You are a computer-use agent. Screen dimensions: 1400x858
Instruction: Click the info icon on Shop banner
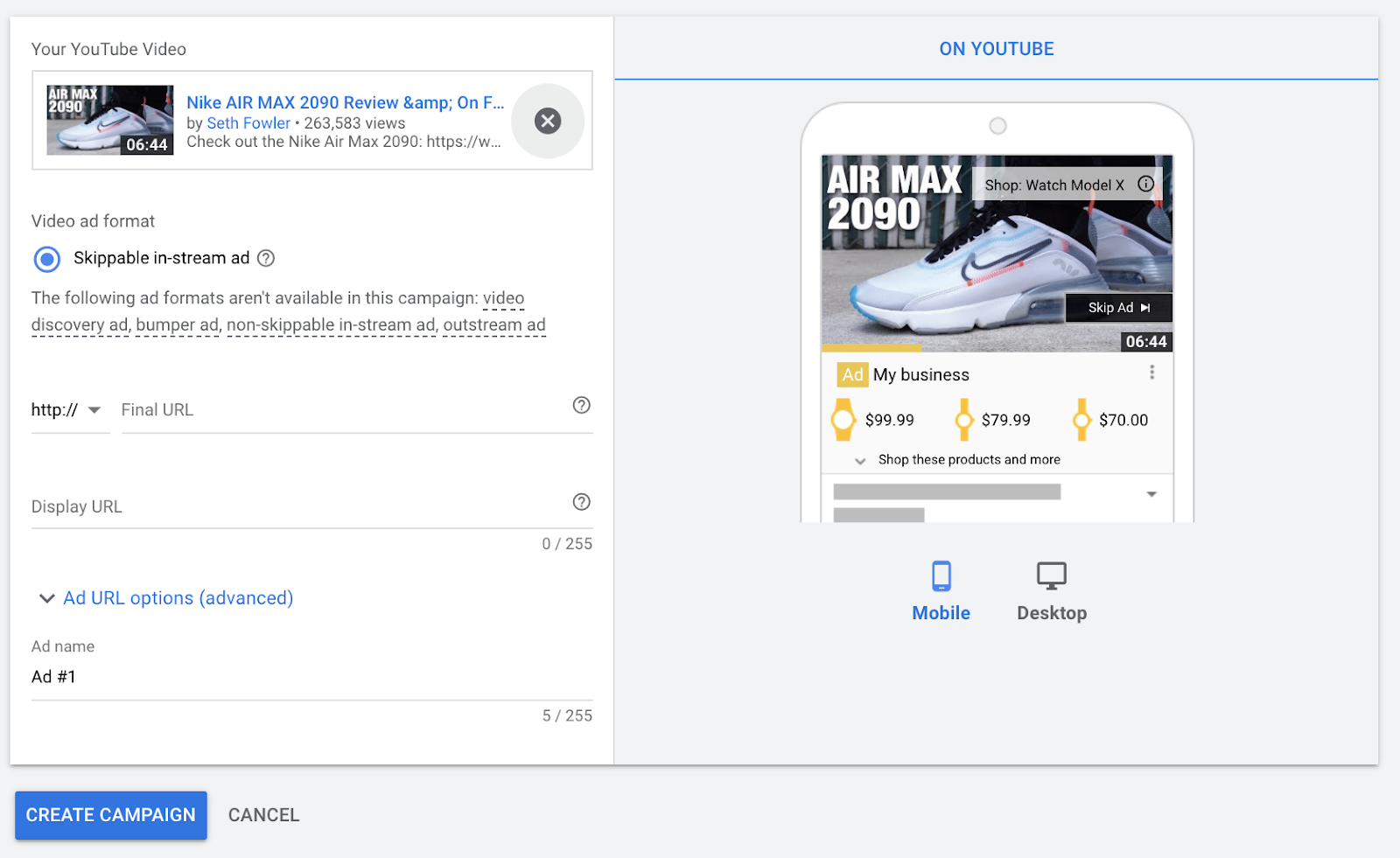pyautogui.click(x=1145, y=184)
